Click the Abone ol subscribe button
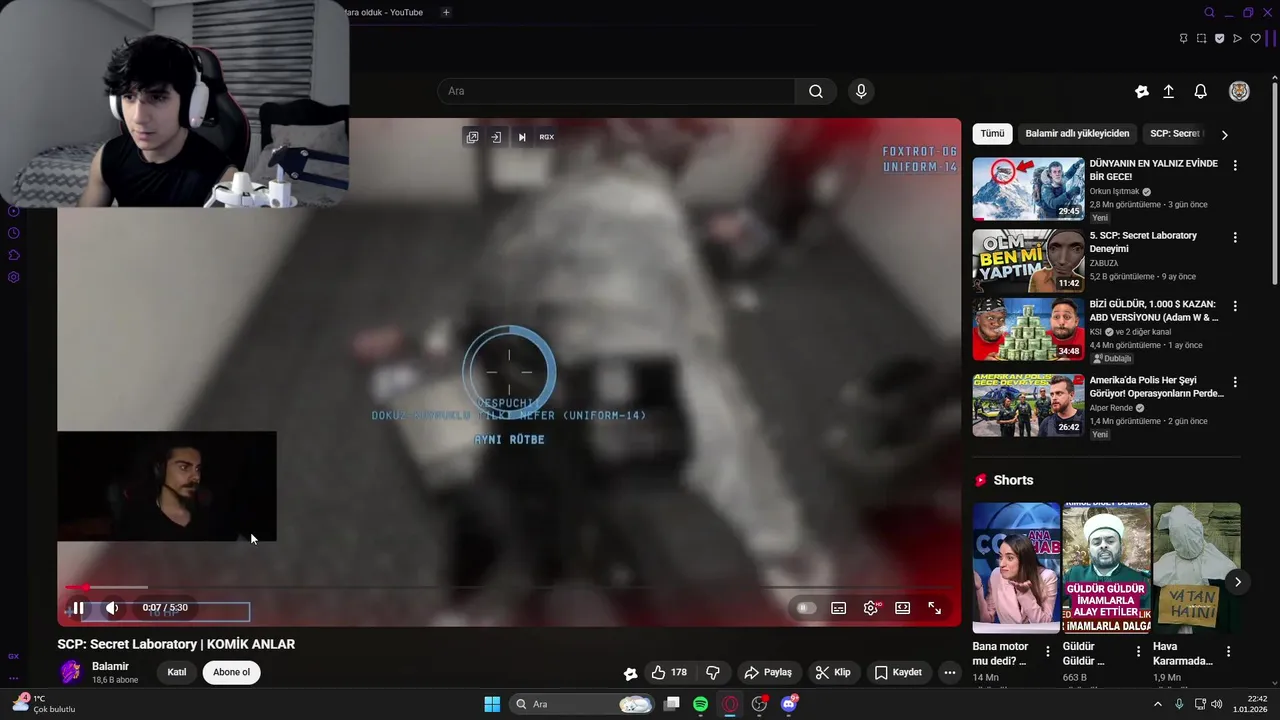1280x720 pixels. click(x=231, y=672)
